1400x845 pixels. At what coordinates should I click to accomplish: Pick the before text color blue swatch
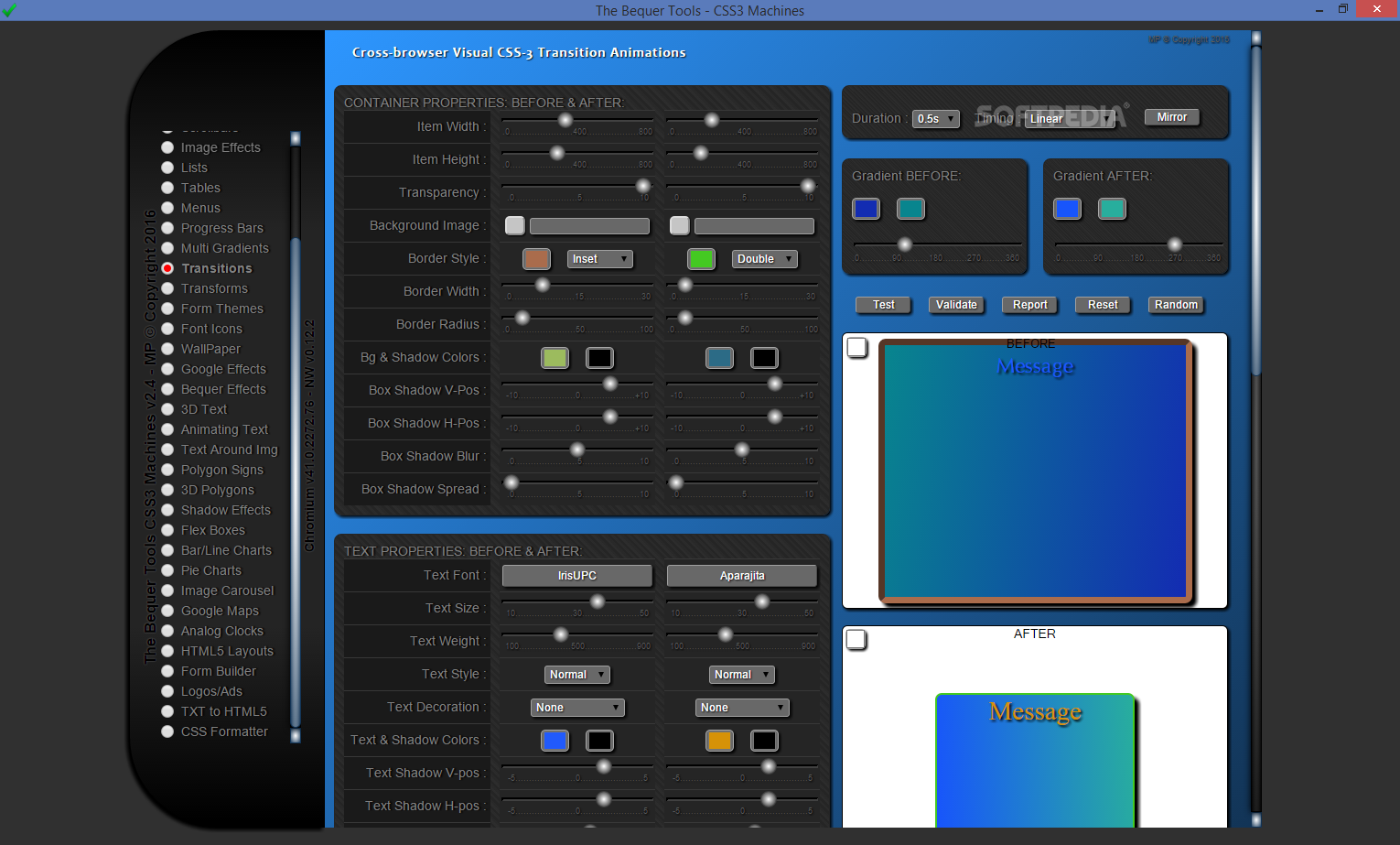click(555, 741)
